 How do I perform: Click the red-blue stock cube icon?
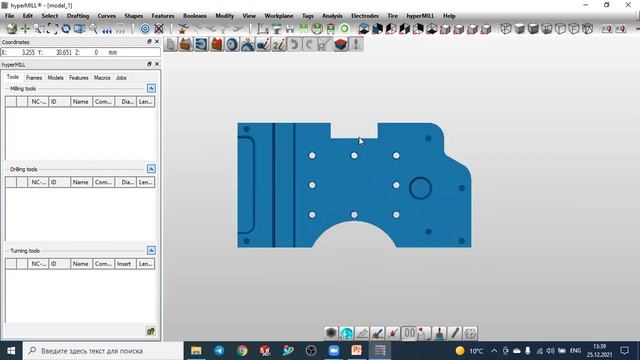(341, 44)
